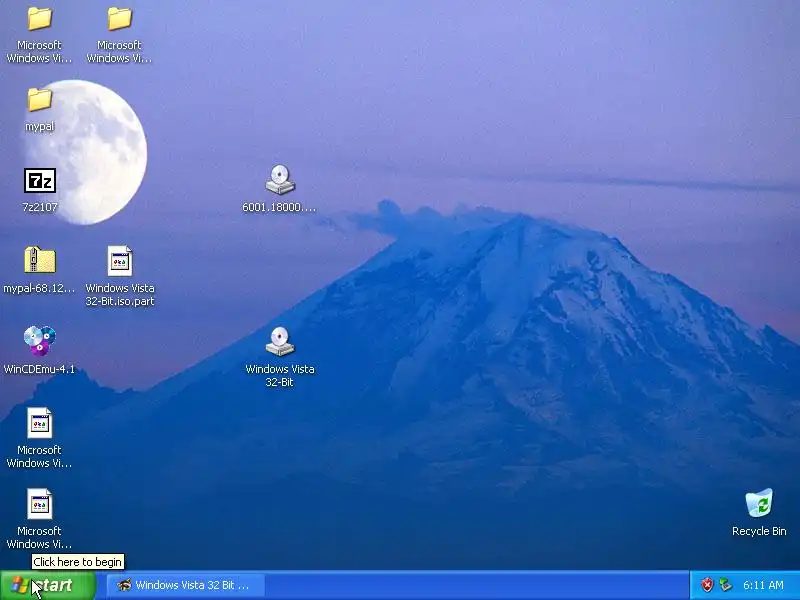The image size is (800, 600).
Task: Open the mypal folder icon
Action: [x=39, y=100]
